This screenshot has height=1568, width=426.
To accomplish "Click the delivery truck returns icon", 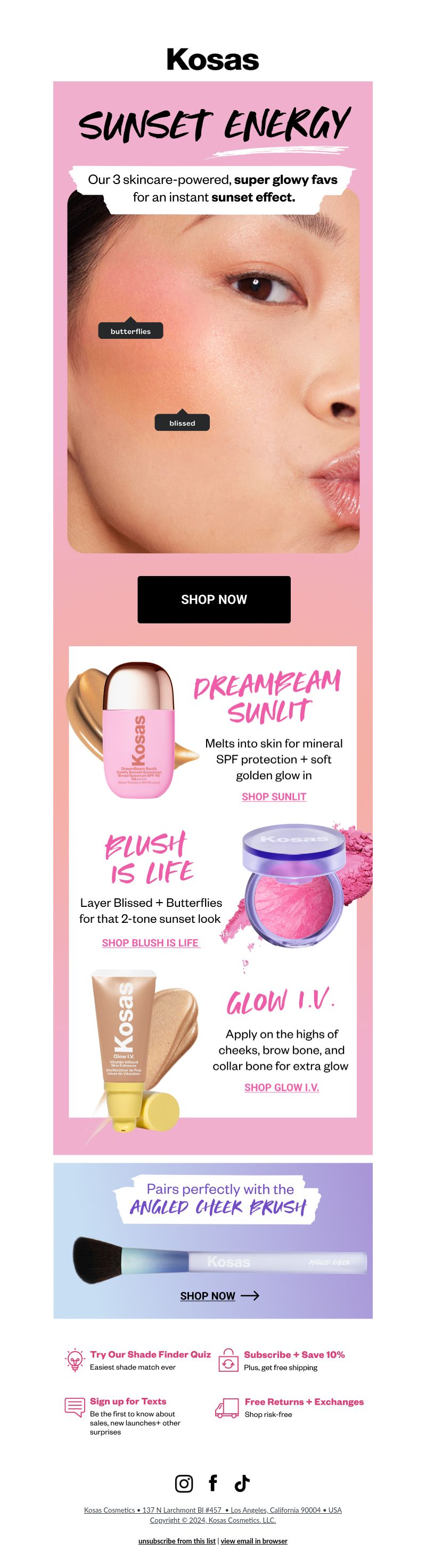I will click(x=227, y=1407).
